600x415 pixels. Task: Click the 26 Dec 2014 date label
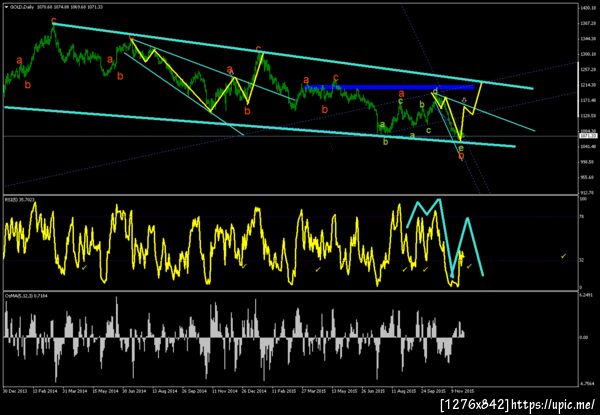click(253, 392)
